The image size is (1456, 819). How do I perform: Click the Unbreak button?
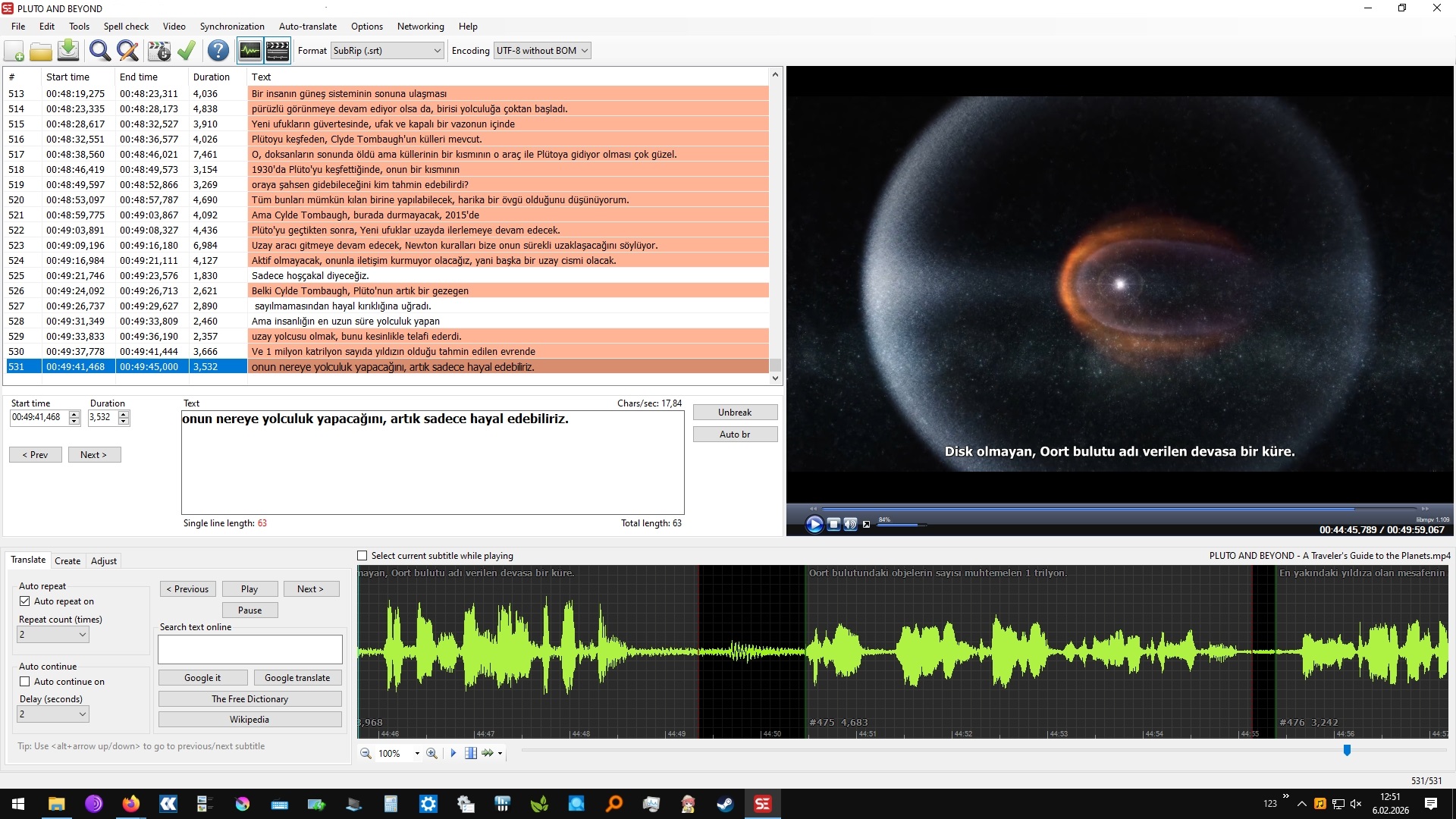tap(734, 413)
